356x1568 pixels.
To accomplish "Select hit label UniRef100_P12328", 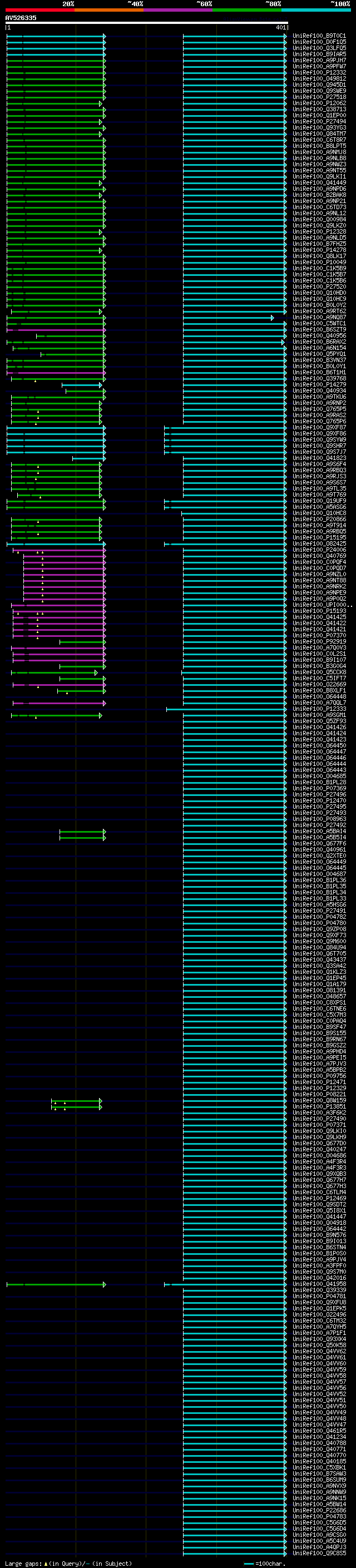I will (x=319, y=231).
